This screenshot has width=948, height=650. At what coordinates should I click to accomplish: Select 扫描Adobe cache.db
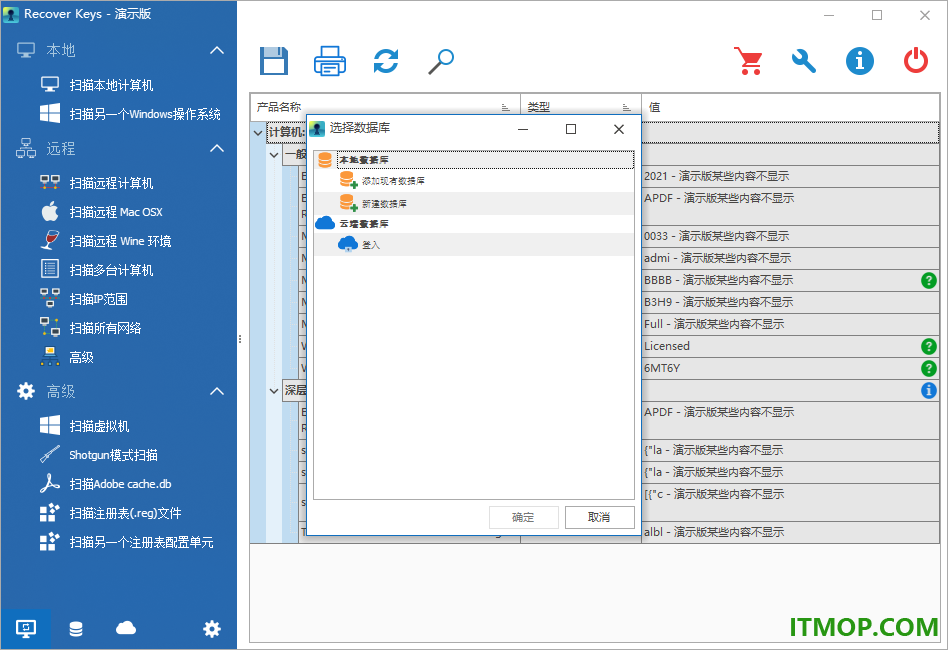(x=120, y=484)
